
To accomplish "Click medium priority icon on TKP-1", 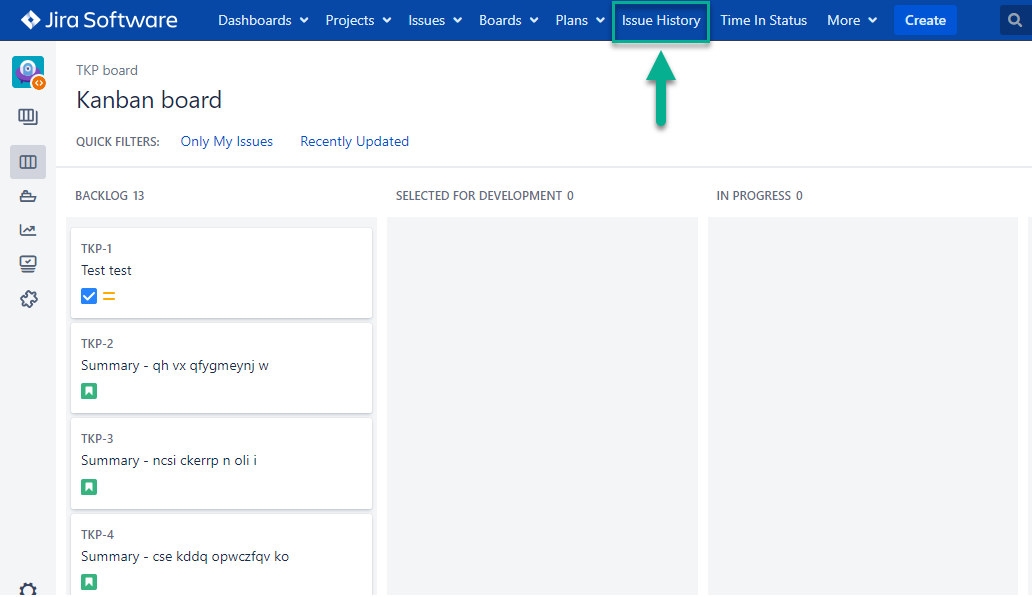I will 109,296.
